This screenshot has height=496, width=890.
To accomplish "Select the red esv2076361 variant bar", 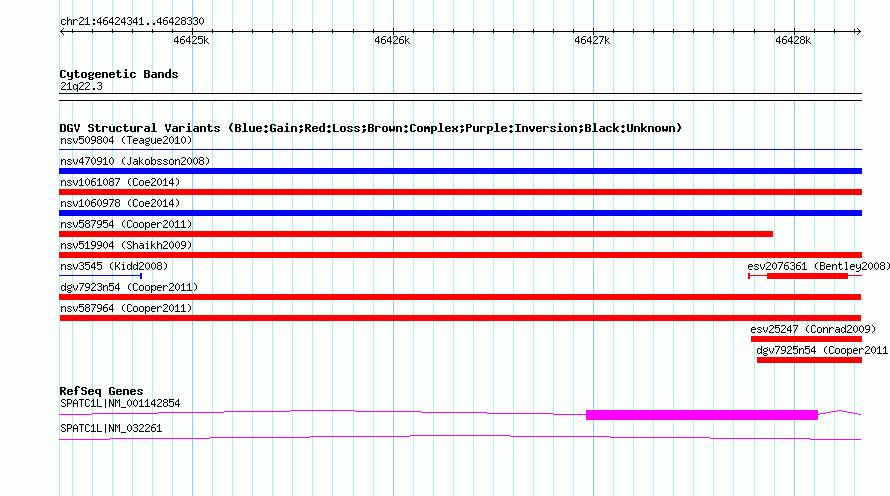I will tap(807, 276).
